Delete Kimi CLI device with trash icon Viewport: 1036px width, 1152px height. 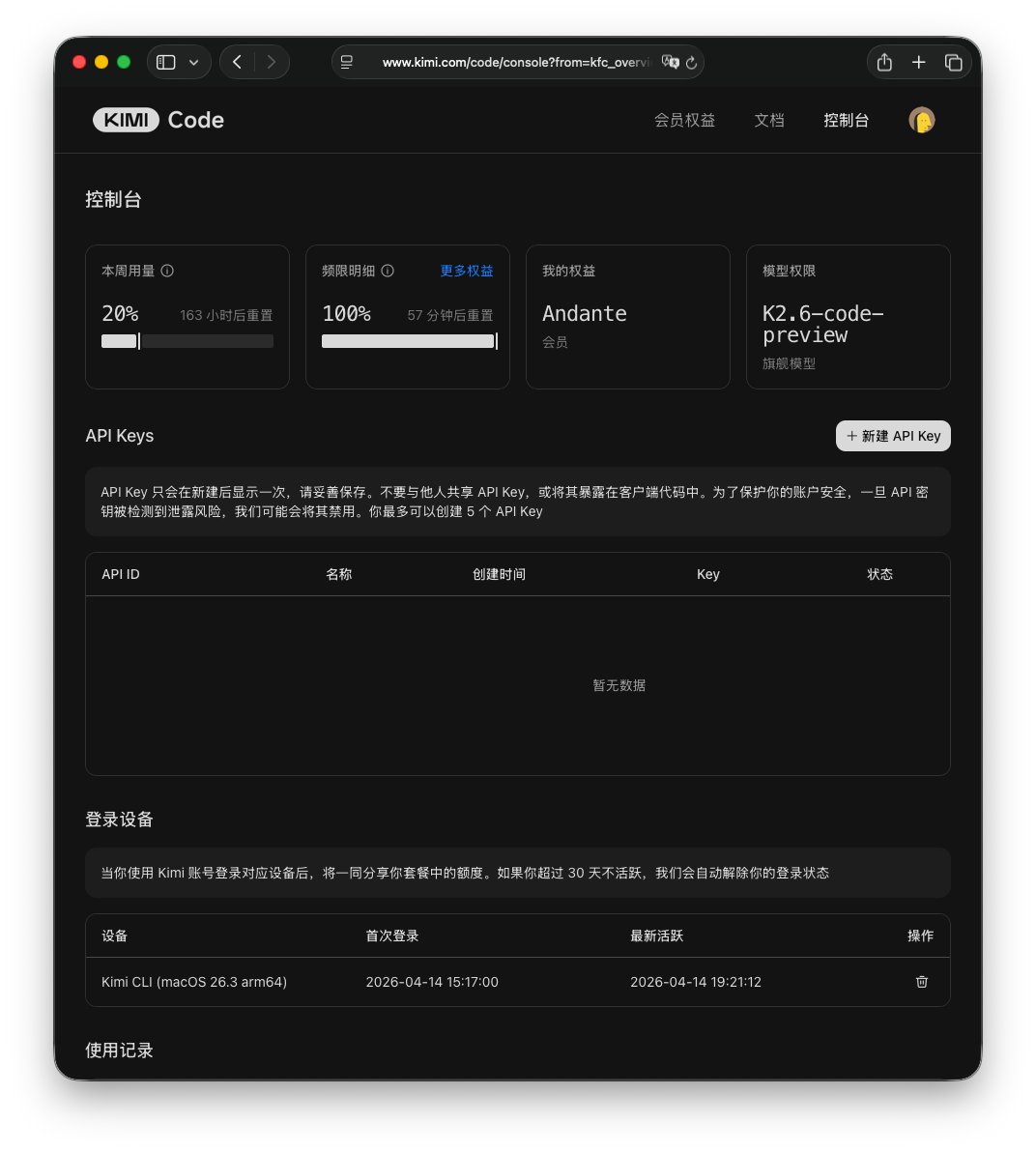coord(921,982)
